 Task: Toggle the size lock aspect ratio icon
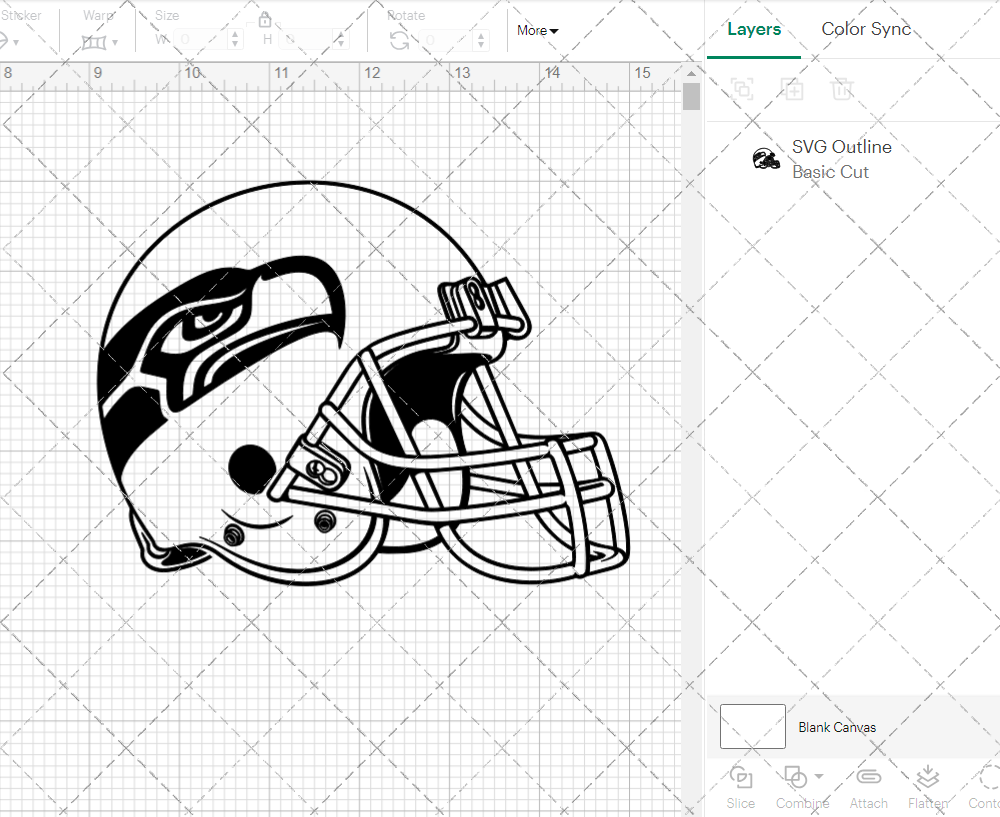265,19
